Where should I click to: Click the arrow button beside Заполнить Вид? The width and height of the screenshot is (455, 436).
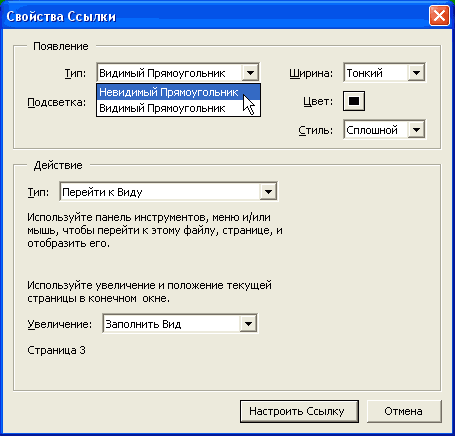pyautogui.click(x=248, y=323)
